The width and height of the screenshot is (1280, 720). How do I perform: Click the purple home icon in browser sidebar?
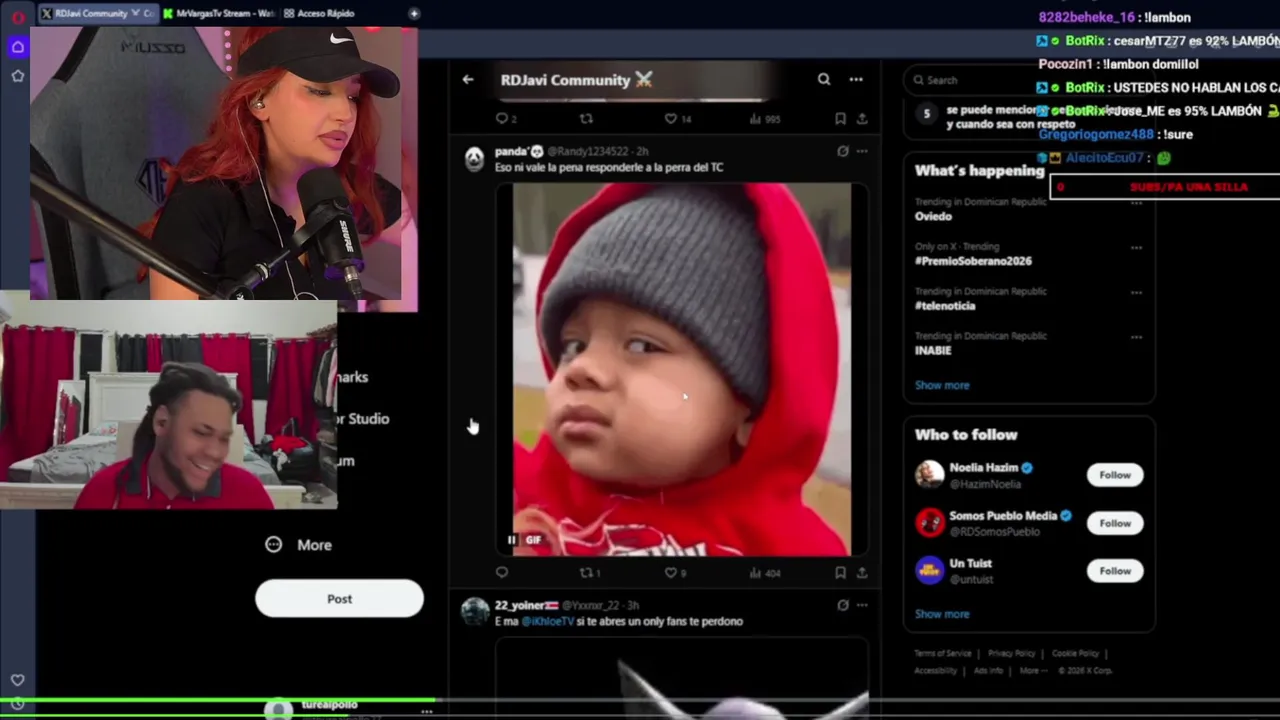[x=17, y=47]
